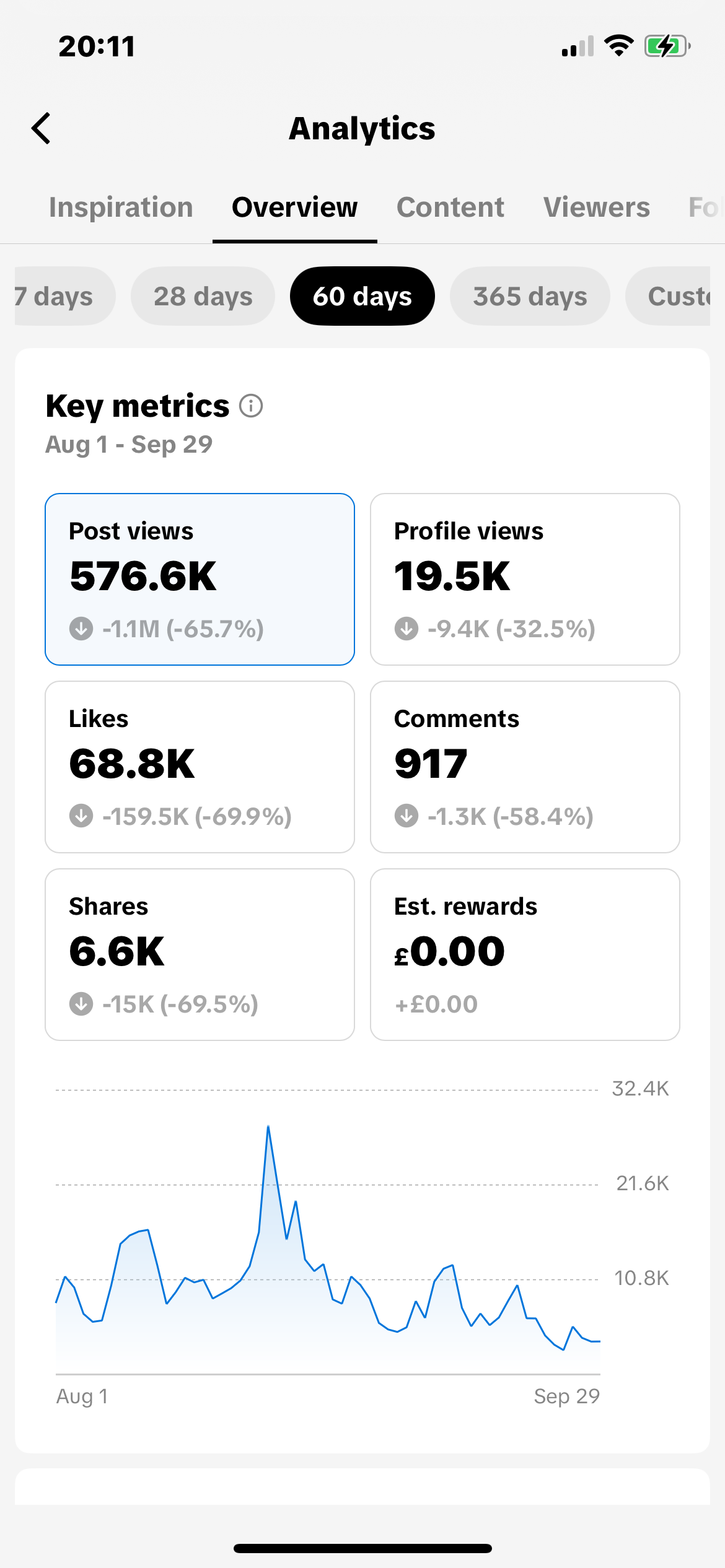Tap the Post views down-arrow indicator
Viewport: 725px width, 1568px height.
(81, 629)
